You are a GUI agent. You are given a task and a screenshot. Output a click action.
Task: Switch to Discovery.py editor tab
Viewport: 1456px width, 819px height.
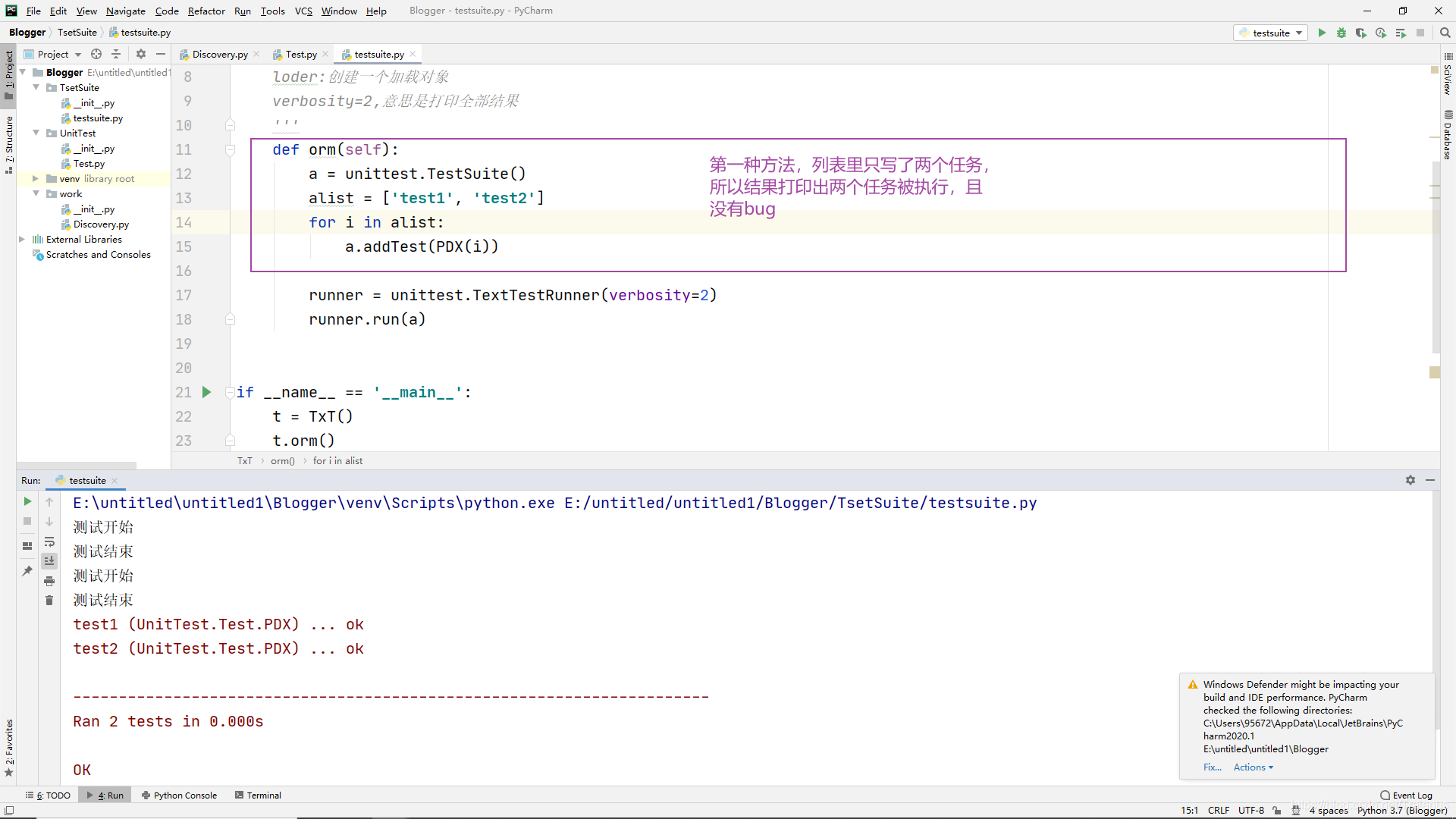[x=220, y=54]
